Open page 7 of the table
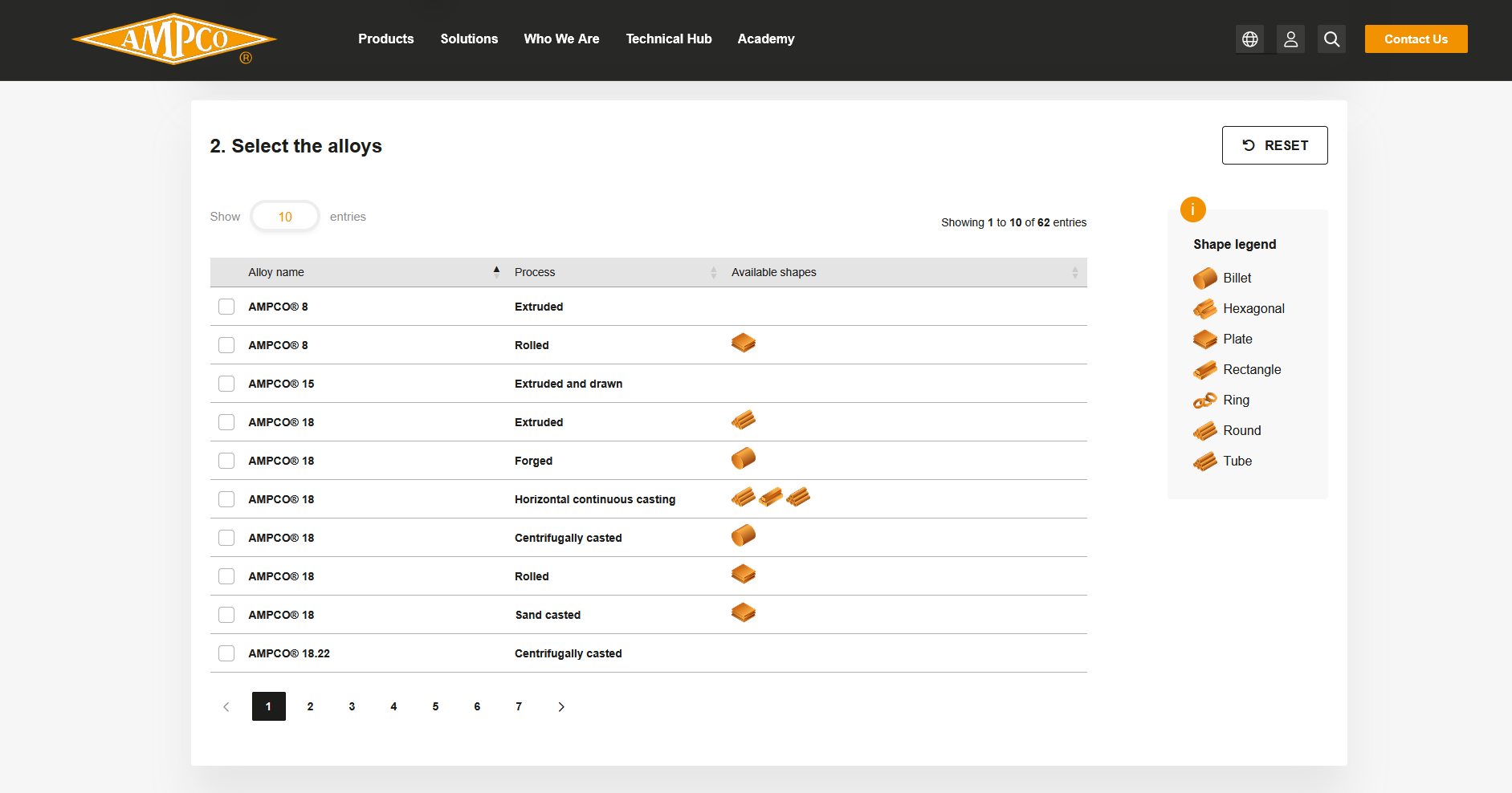Screen dimensions: 1512x793 click(520, 706)
